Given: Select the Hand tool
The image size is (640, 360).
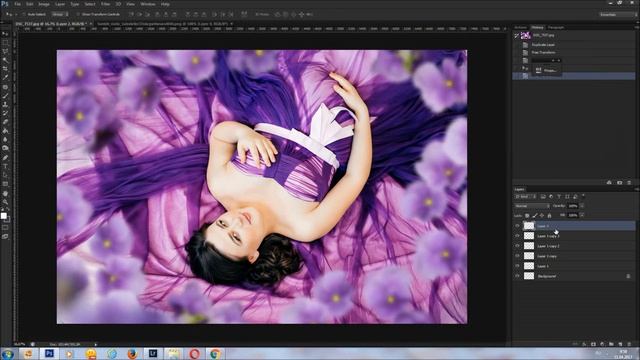Looking at the screenshot, I should click(x=5, y=193).
